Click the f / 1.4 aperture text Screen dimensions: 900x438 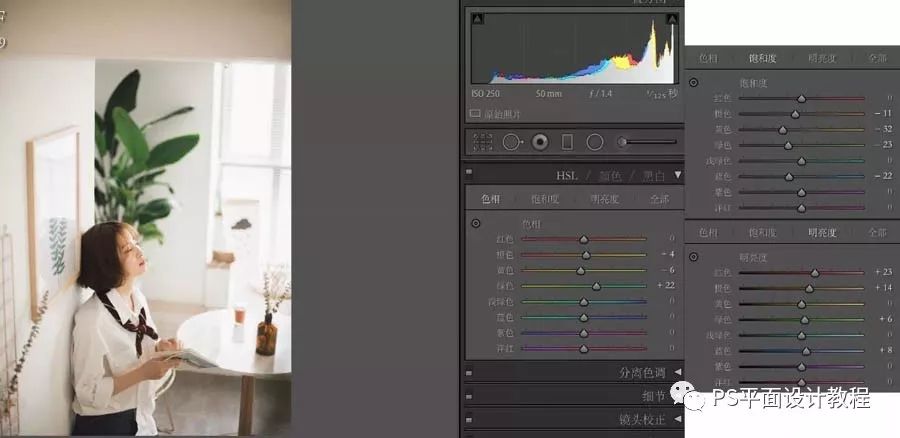(x=600, y=94)
